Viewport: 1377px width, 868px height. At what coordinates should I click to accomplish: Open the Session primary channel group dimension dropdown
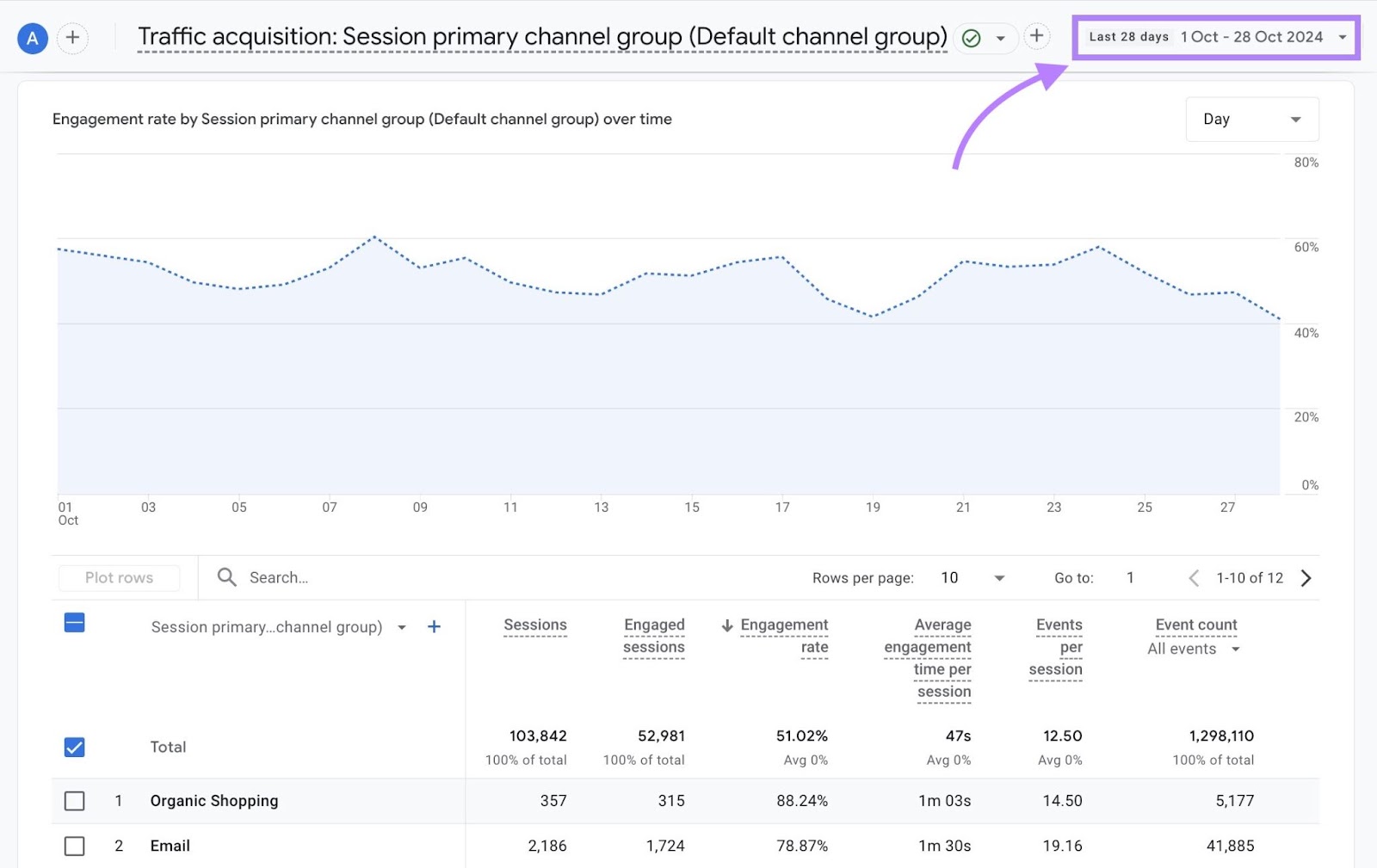pyautogui.click(x=401, y=627)
